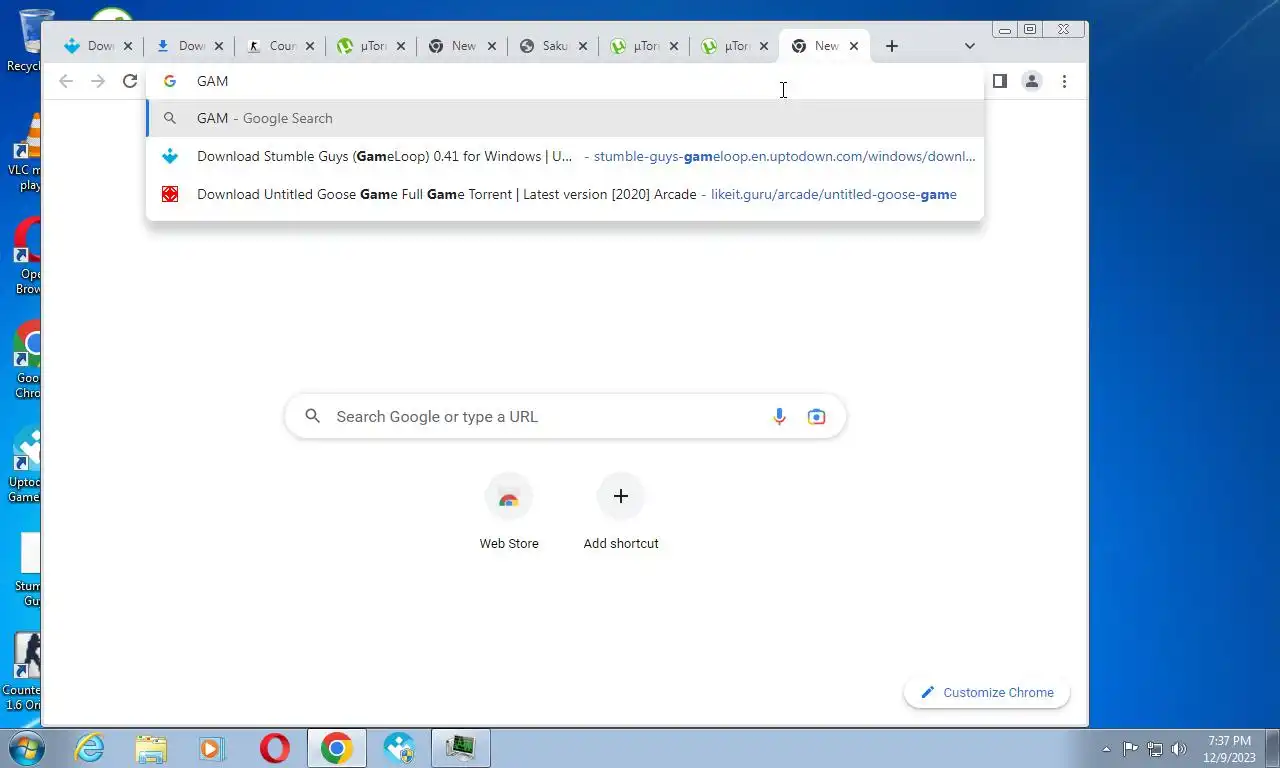Select inactive New Tab between µTorrent and Saku tabs
This screenshot has width=1280, height=768.
(x=462, y=46)
